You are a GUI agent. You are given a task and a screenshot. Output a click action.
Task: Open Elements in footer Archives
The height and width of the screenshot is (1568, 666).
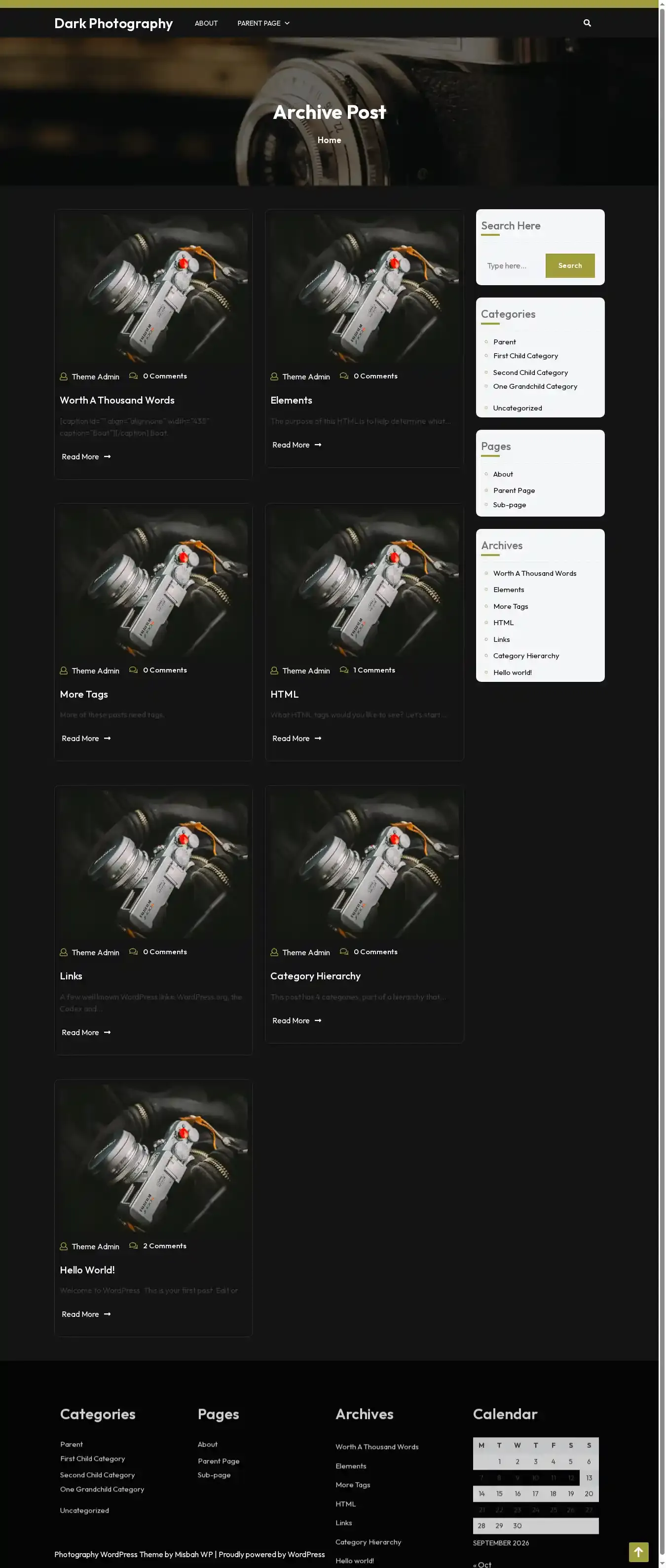click(x=351, y=1466)
